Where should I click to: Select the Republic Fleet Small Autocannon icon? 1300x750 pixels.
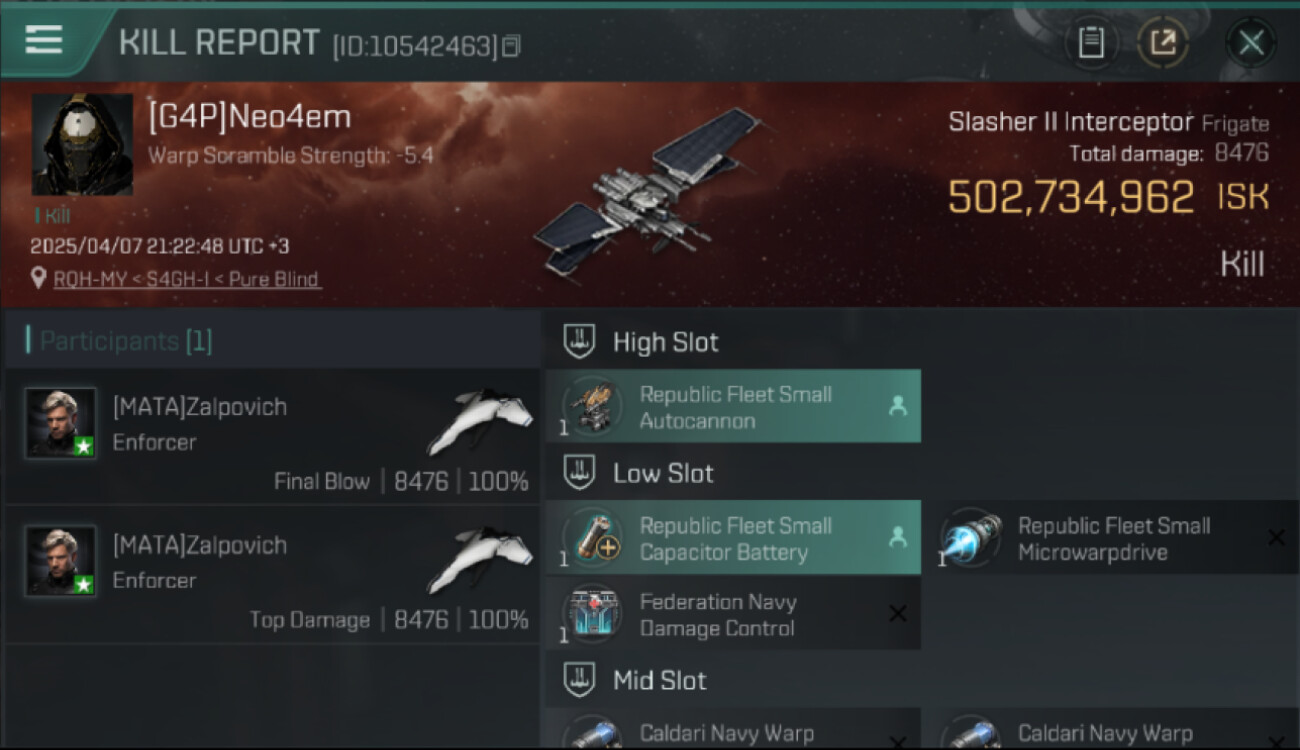tap(591, 407)
